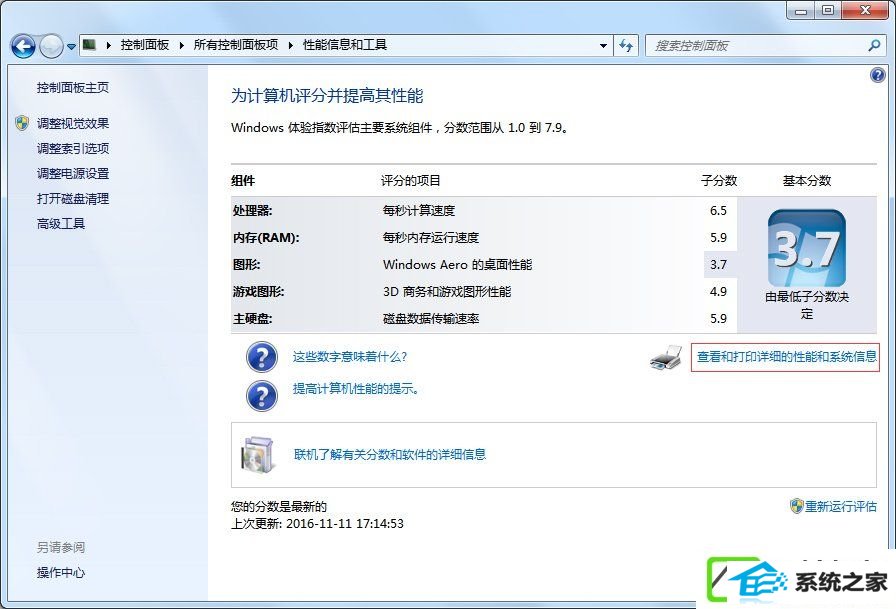Click the 处理器 row label
Screen dimensions: 896x609
pos(253,211)
